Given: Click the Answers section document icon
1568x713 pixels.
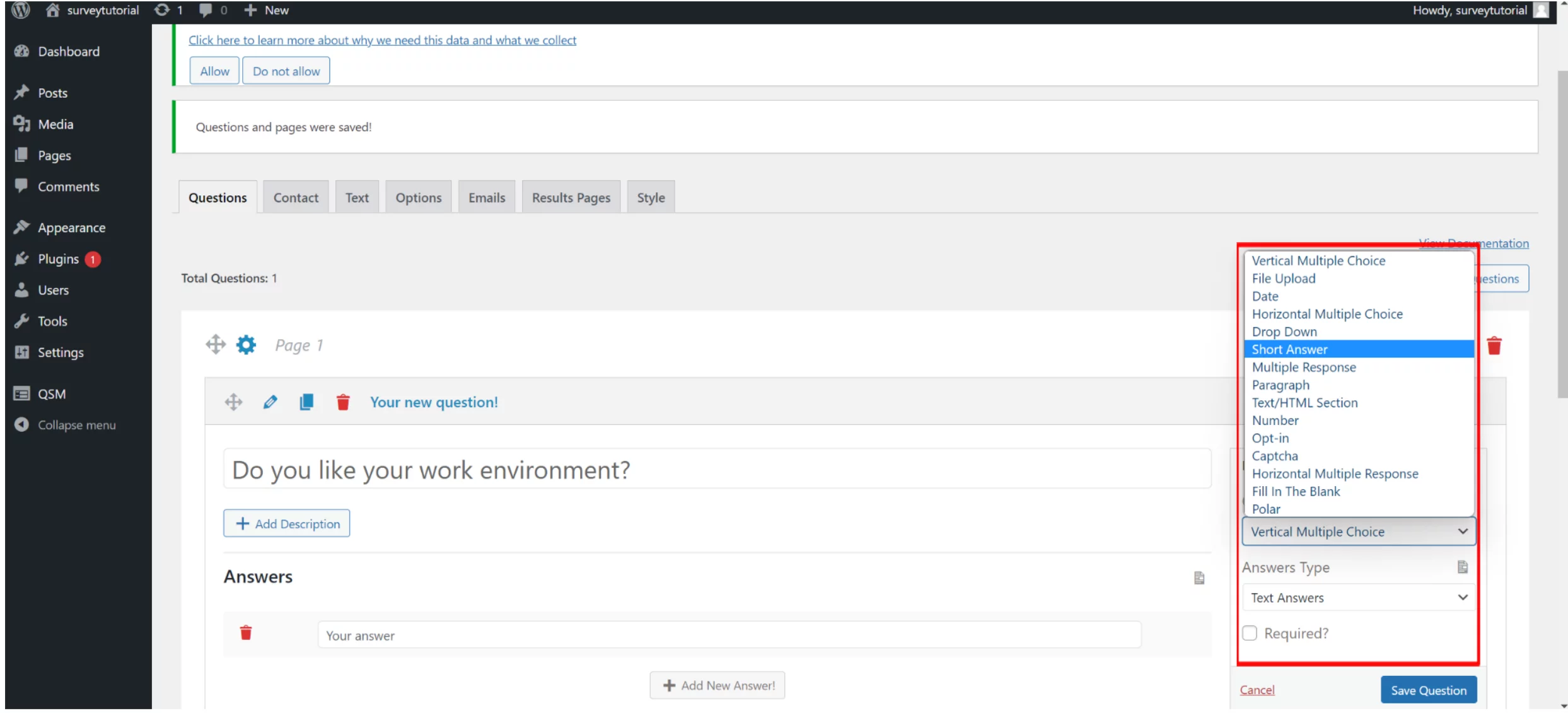Looking at the screenshot, I should tap(1199, 578).
